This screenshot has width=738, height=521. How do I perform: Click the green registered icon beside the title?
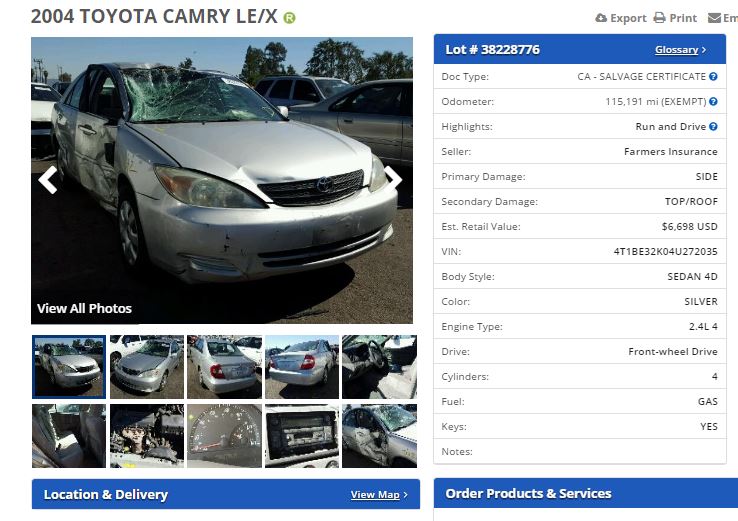289,18
